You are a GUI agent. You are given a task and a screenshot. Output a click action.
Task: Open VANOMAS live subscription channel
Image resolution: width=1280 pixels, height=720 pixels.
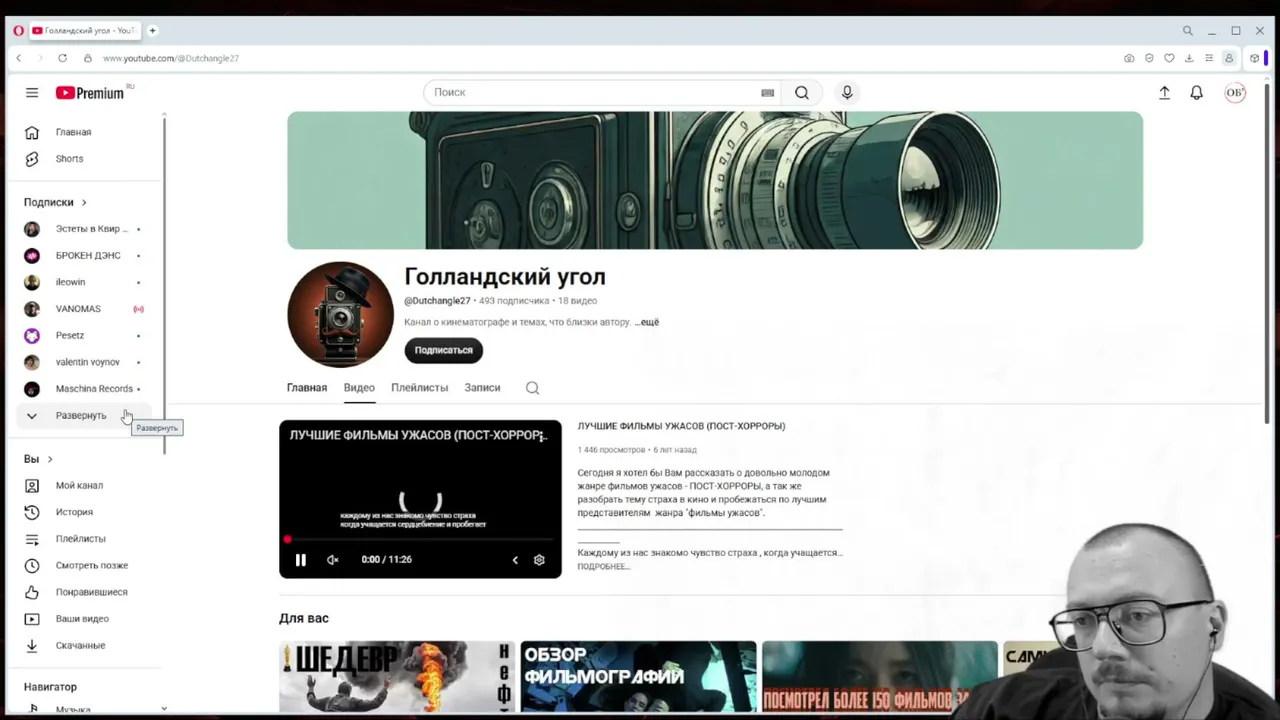point(85,309)
